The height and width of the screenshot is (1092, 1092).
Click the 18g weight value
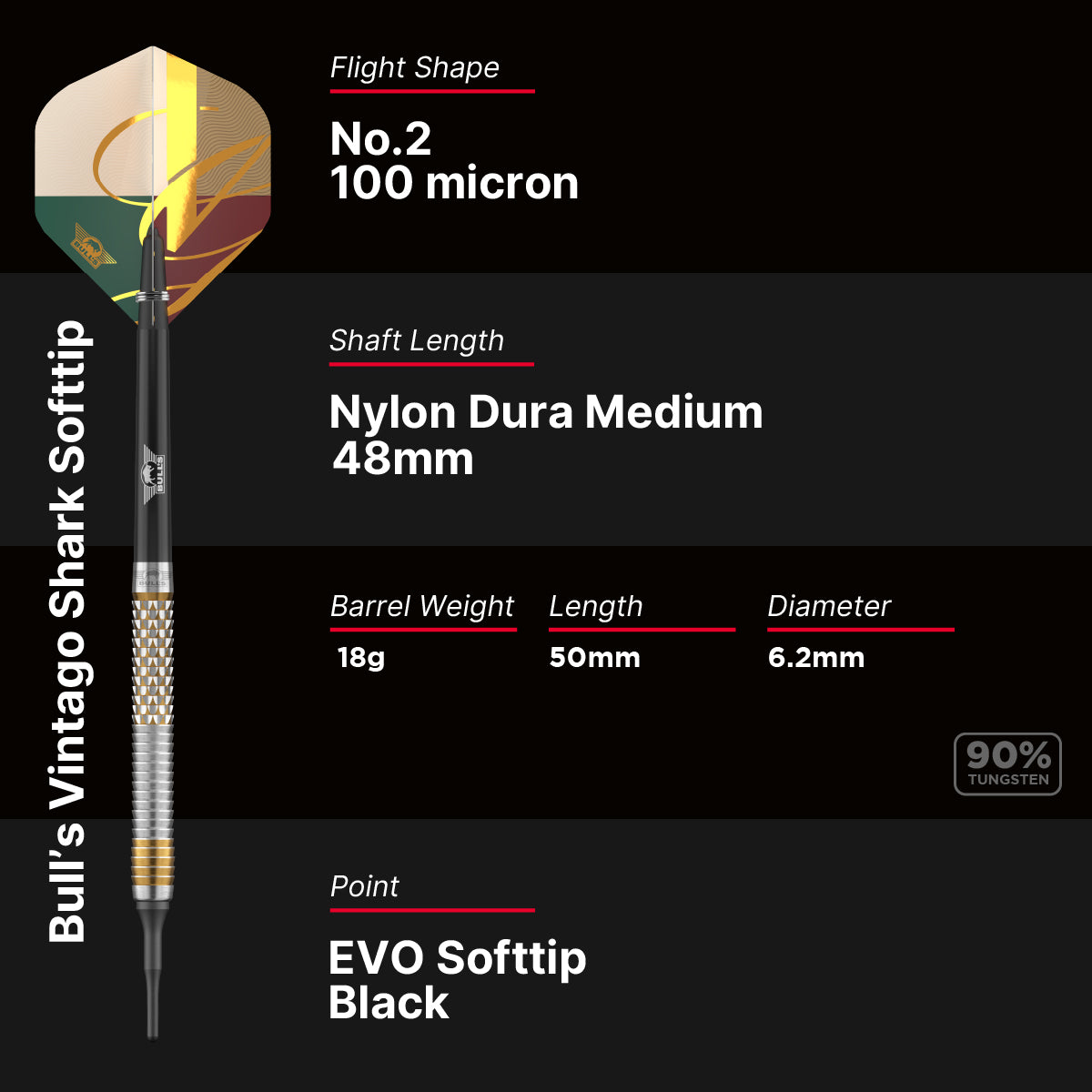coord(360,657)
